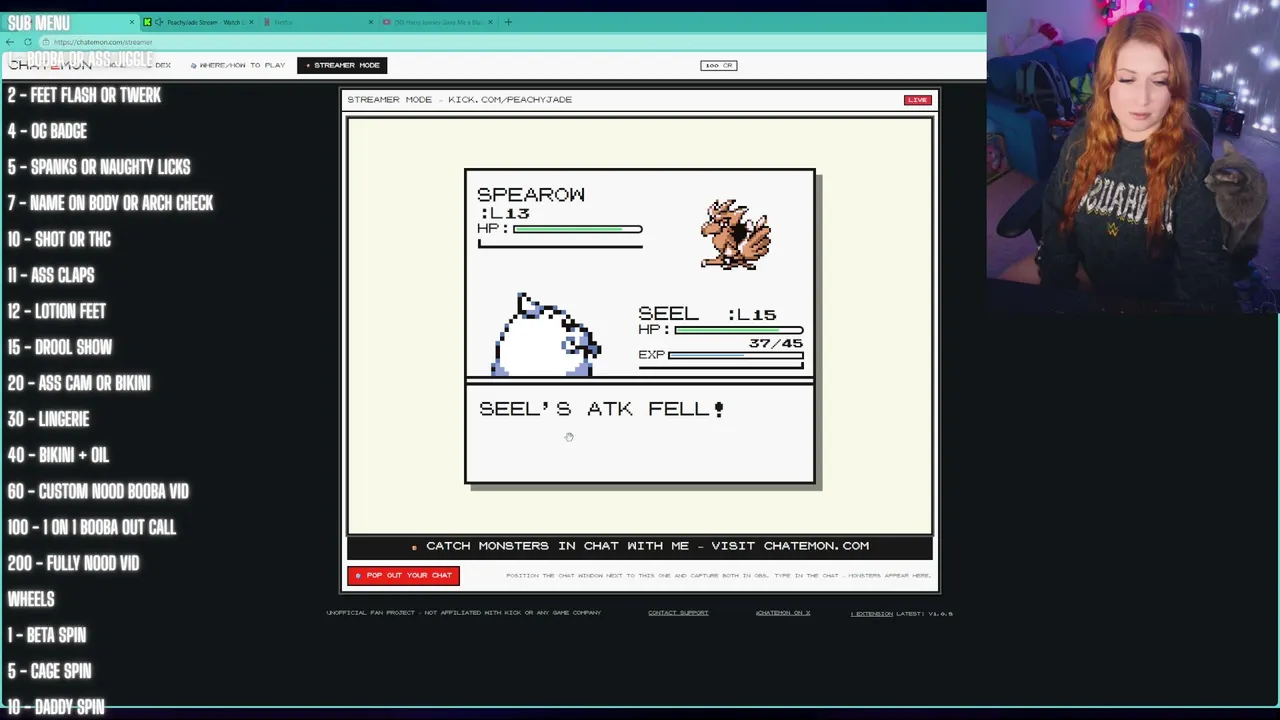Open Where/How to Play page
The width and height of the screenshot is (1280, 720).
tap(238, 65)
